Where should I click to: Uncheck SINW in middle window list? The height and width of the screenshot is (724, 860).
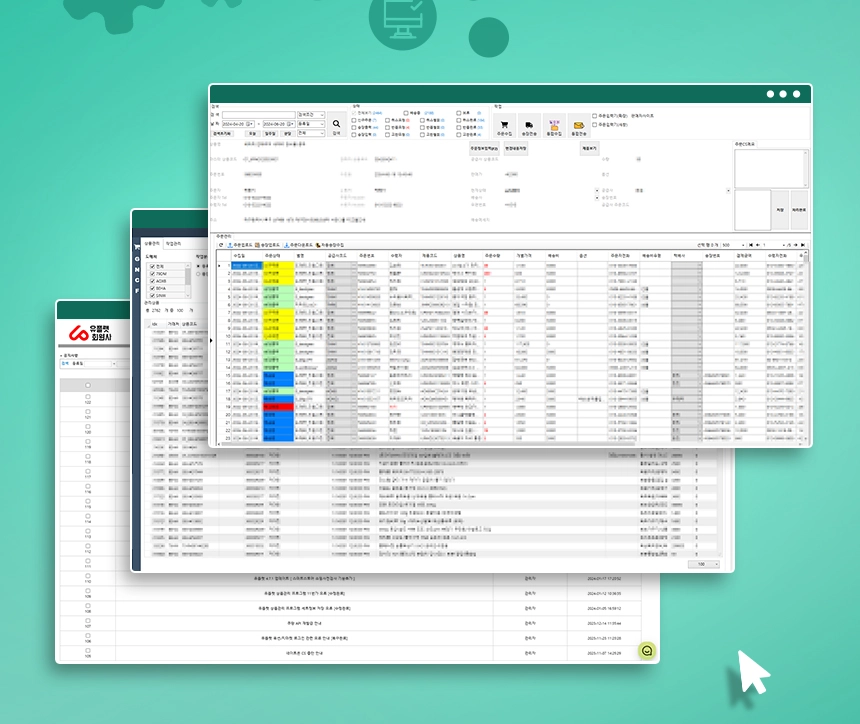pos(152,296)
